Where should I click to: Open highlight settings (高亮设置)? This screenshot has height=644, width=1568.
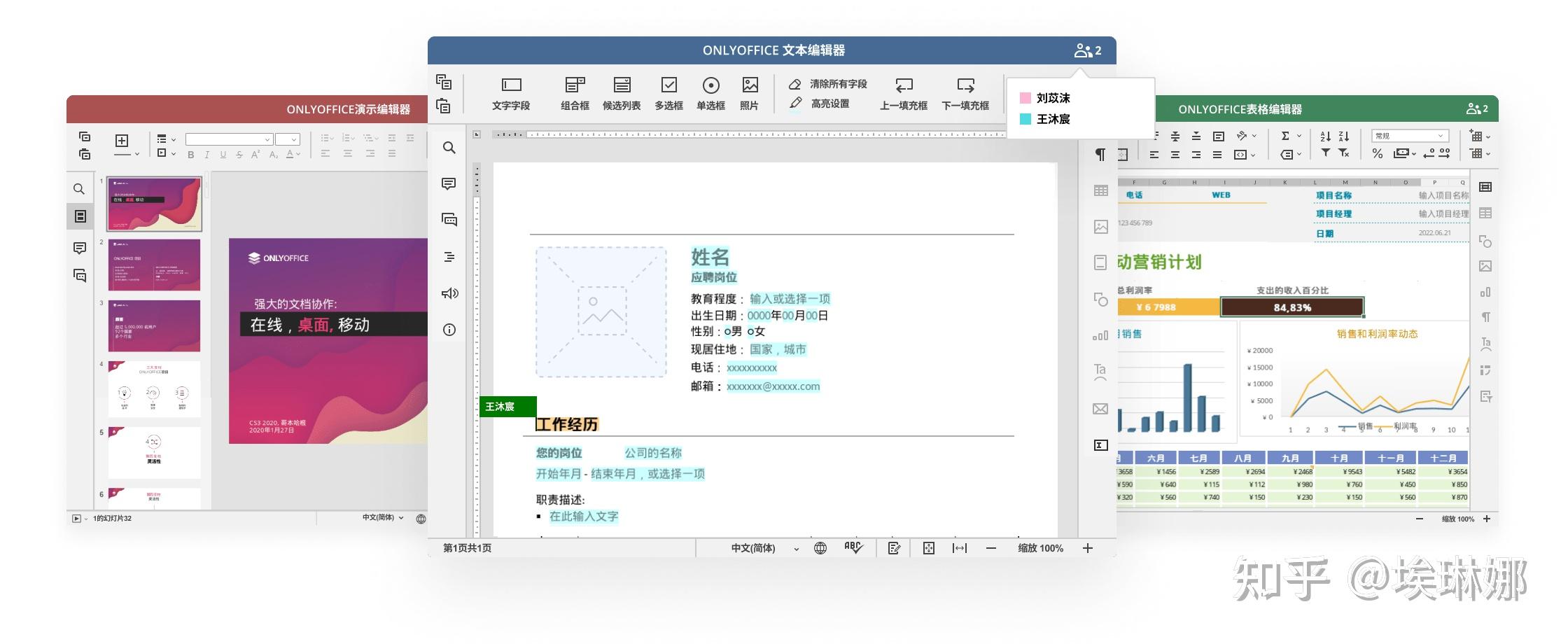[820, 104]
